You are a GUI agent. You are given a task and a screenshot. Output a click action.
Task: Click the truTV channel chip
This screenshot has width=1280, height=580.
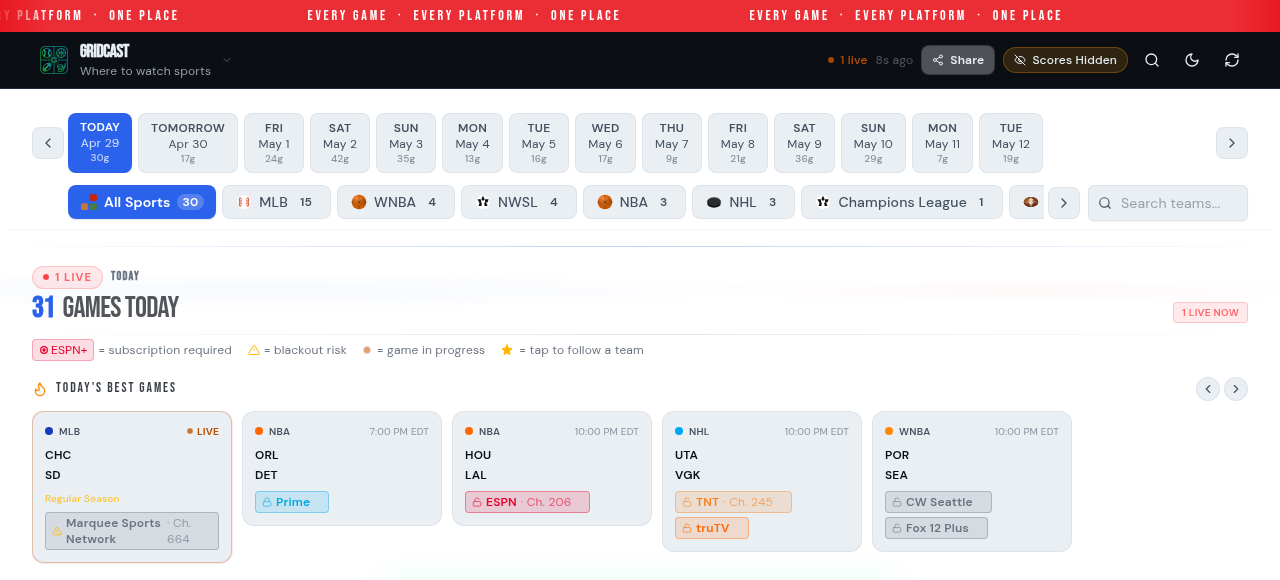coord(712,528)
